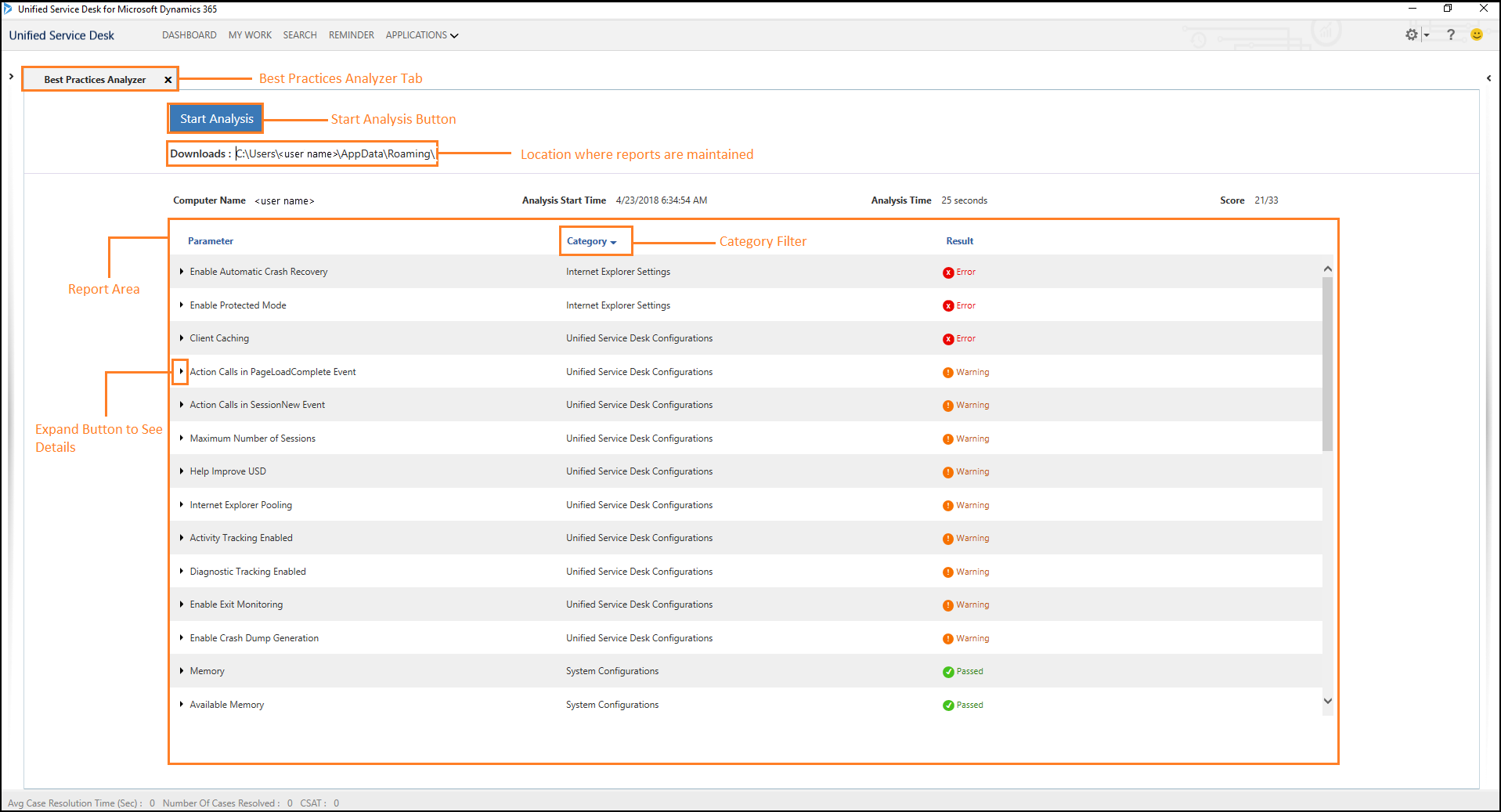Click the Unified Service Desk logo in title bar
This screenshot has width=1501, height=812.
coord(8,9)
